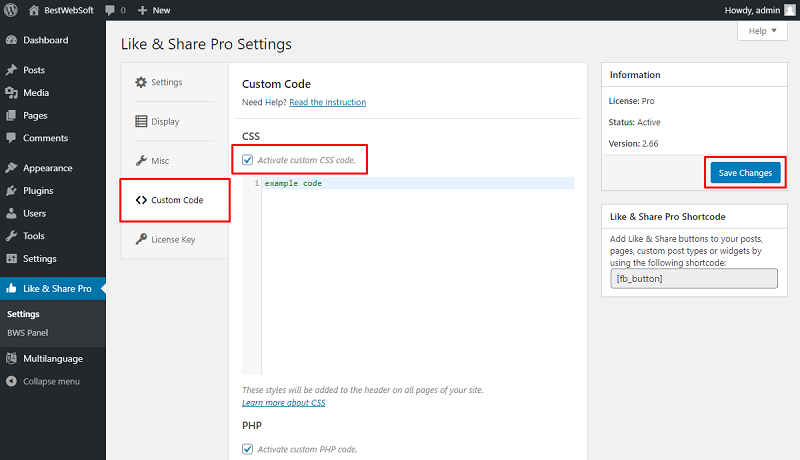Click the Pages icon in sidebar
This screenshot has height=460, width=800.
point(11,116)
